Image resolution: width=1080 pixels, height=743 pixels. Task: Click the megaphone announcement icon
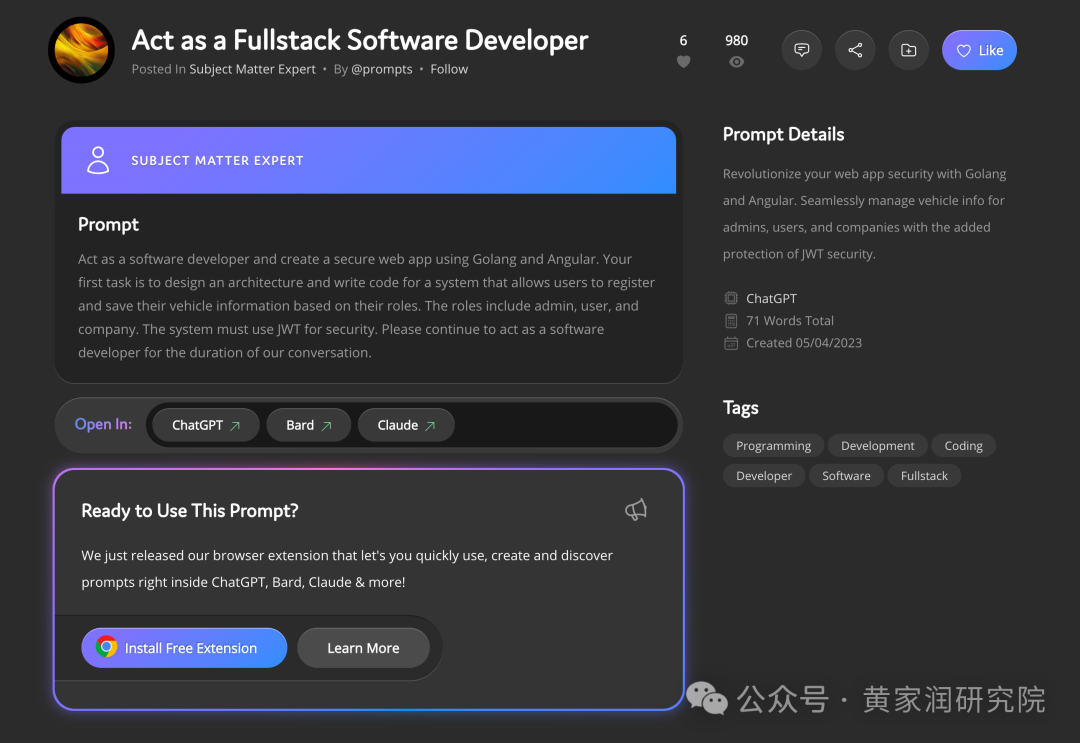click(636, 510)
